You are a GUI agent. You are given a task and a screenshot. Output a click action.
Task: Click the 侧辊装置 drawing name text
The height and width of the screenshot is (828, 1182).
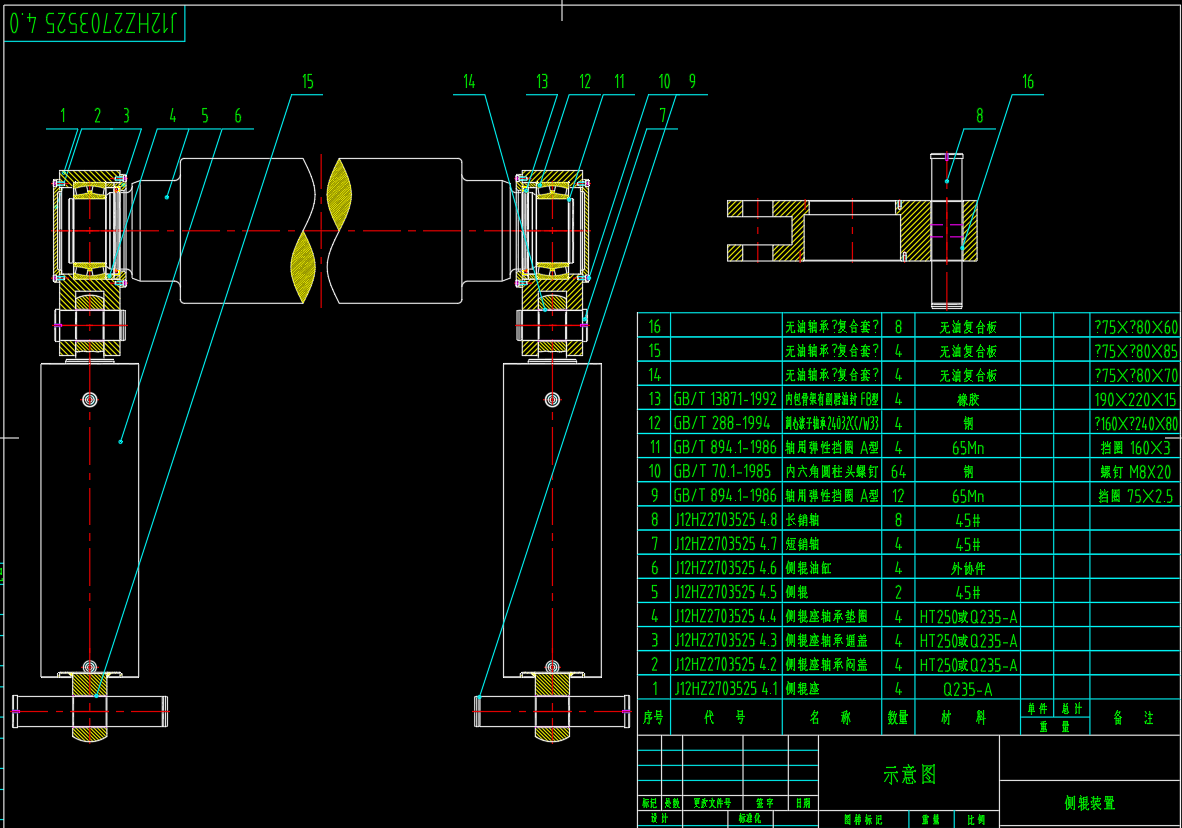pyautogui.click(x=1090, y=803)
